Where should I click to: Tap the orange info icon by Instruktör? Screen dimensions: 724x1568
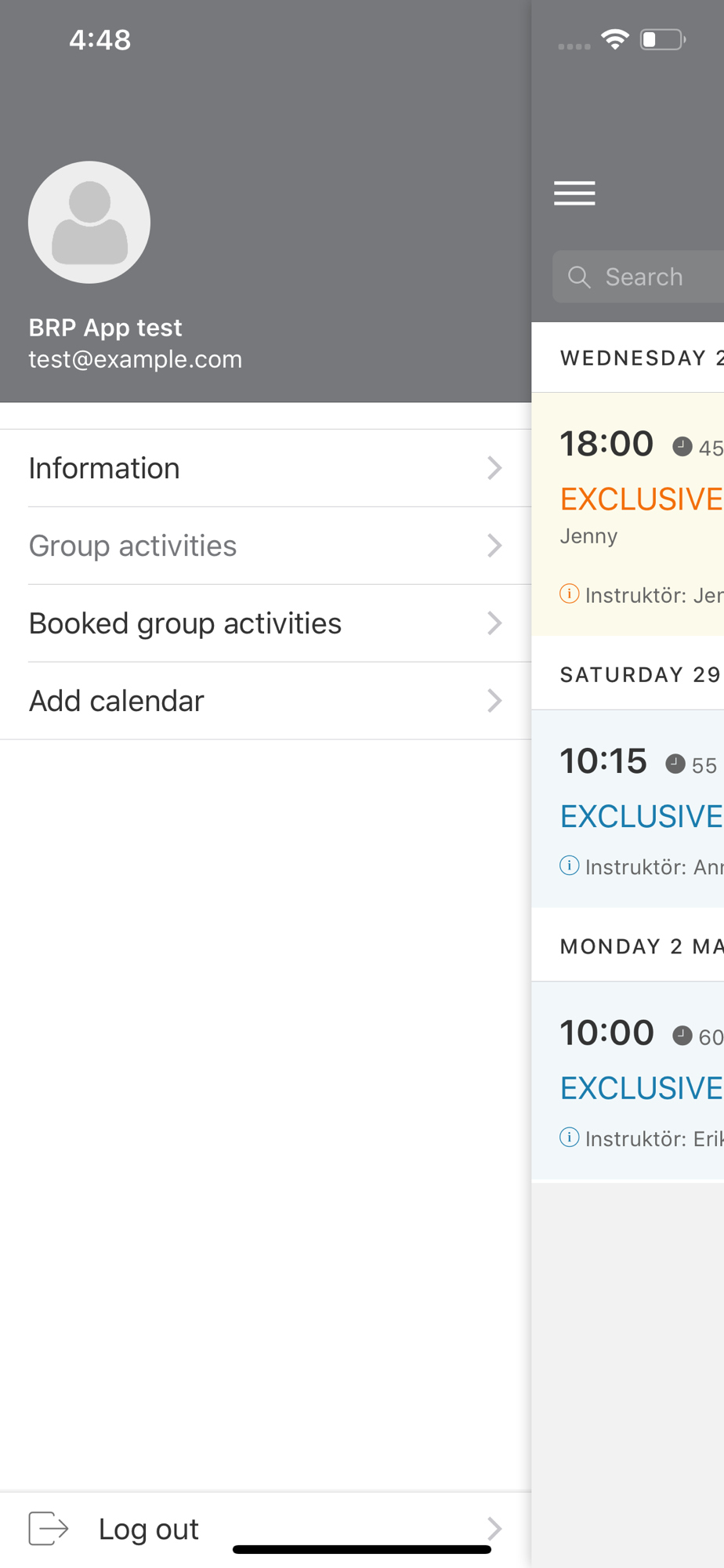[x=570, y=593]
